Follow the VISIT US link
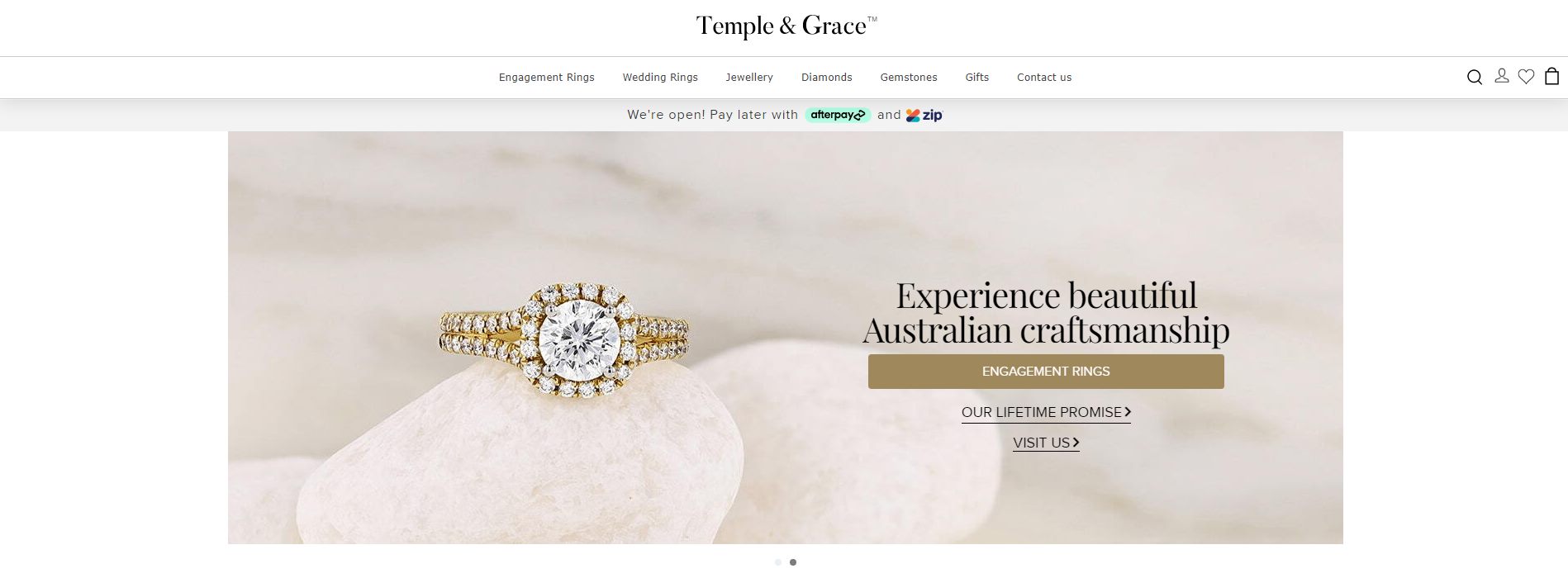This screenshot has width=1568, height=578. pyautogui.click(x=1046, y=443)
